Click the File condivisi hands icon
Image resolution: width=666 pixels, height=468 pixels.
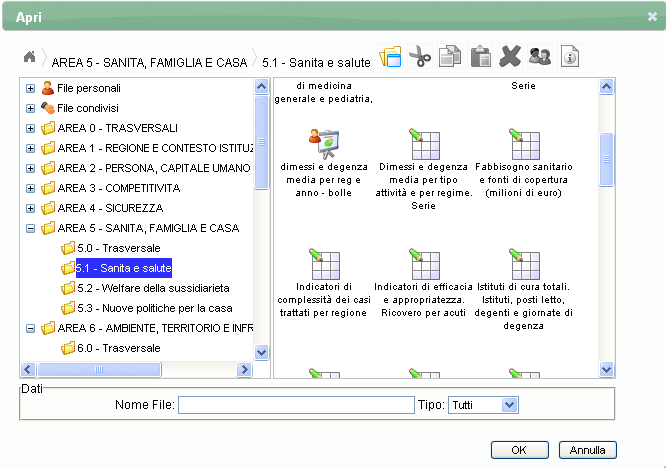tap(48, 108)
